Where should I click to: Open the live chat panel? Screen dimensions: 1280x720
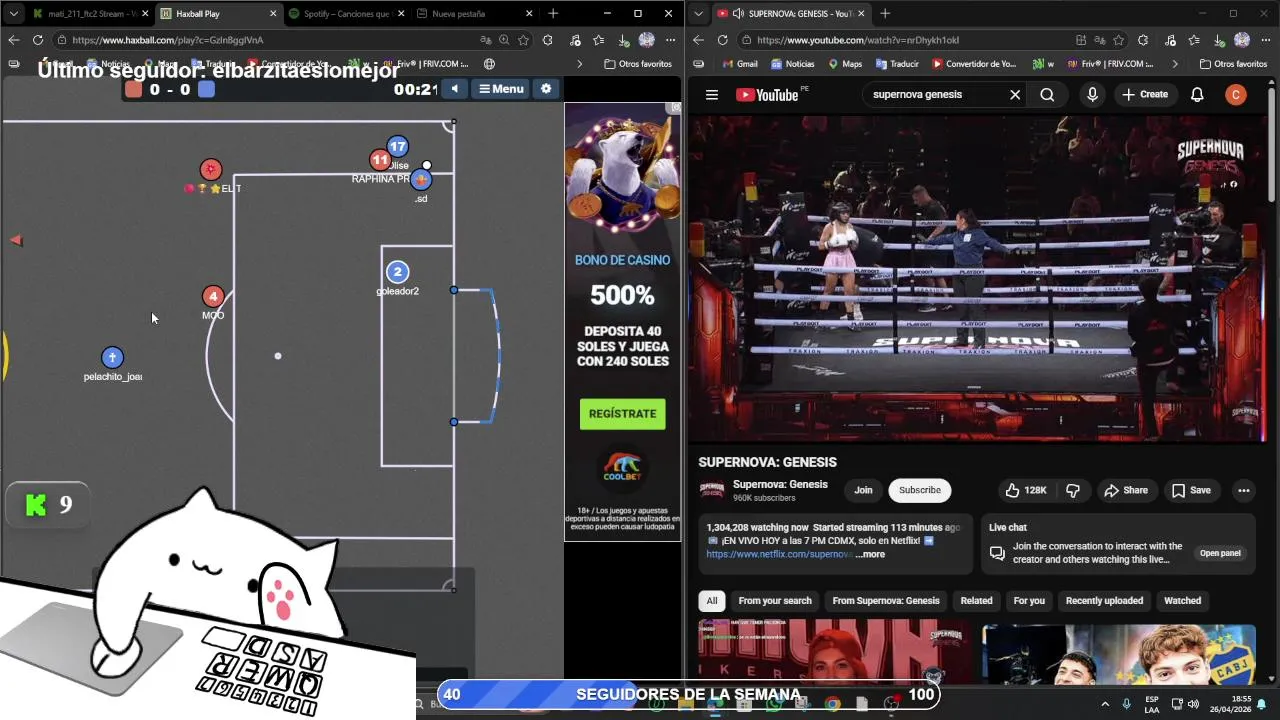1220,553
